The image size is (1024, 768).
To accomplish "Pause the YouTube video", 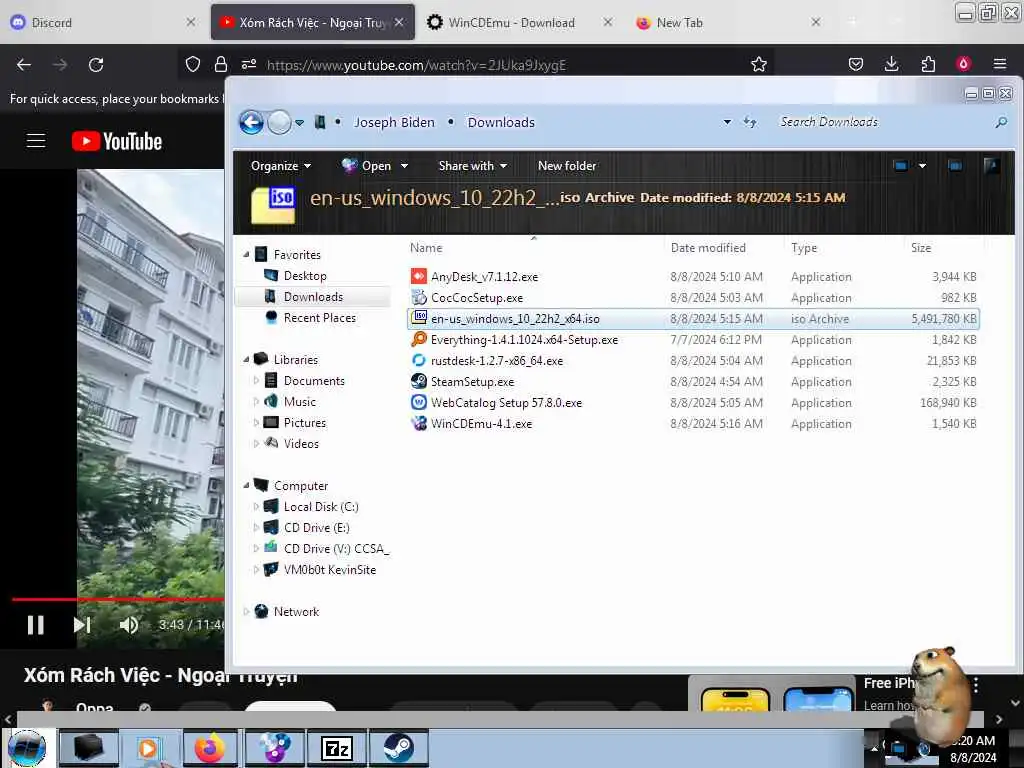I will 36,625.
